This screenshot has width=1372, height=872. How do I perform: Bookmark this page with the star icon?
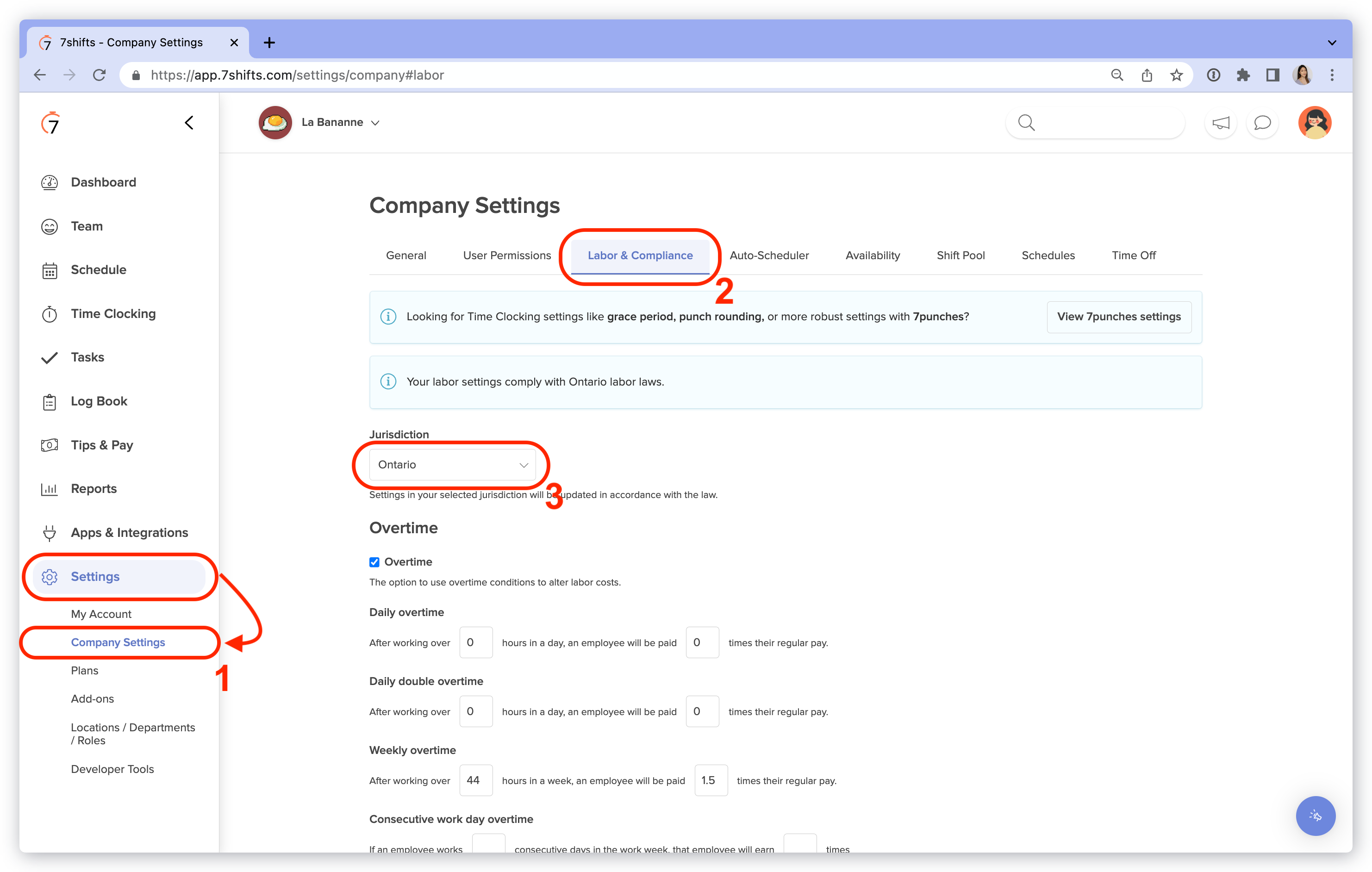(x=1177, y=75)
